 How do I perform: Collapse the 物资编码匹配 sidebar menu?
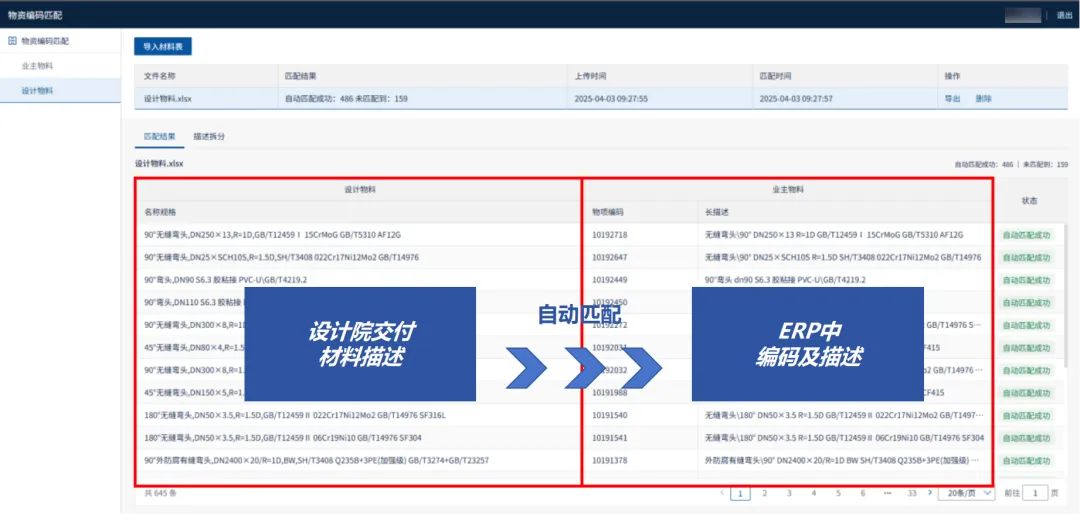click(60, 41)
